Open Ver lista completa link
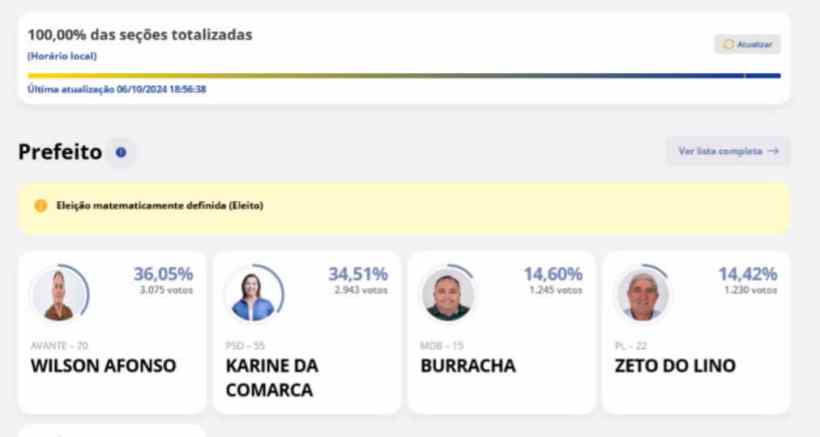This screenshot has height=437, width=820. pyautogui.click(x=728, y=151)
